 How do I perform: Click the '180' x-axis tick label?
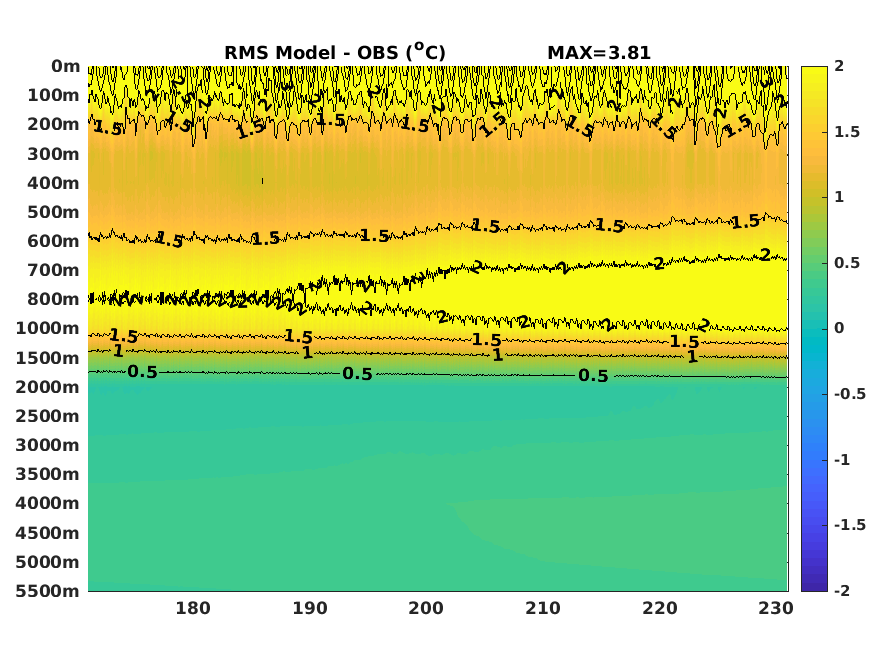tap(193, 607)
